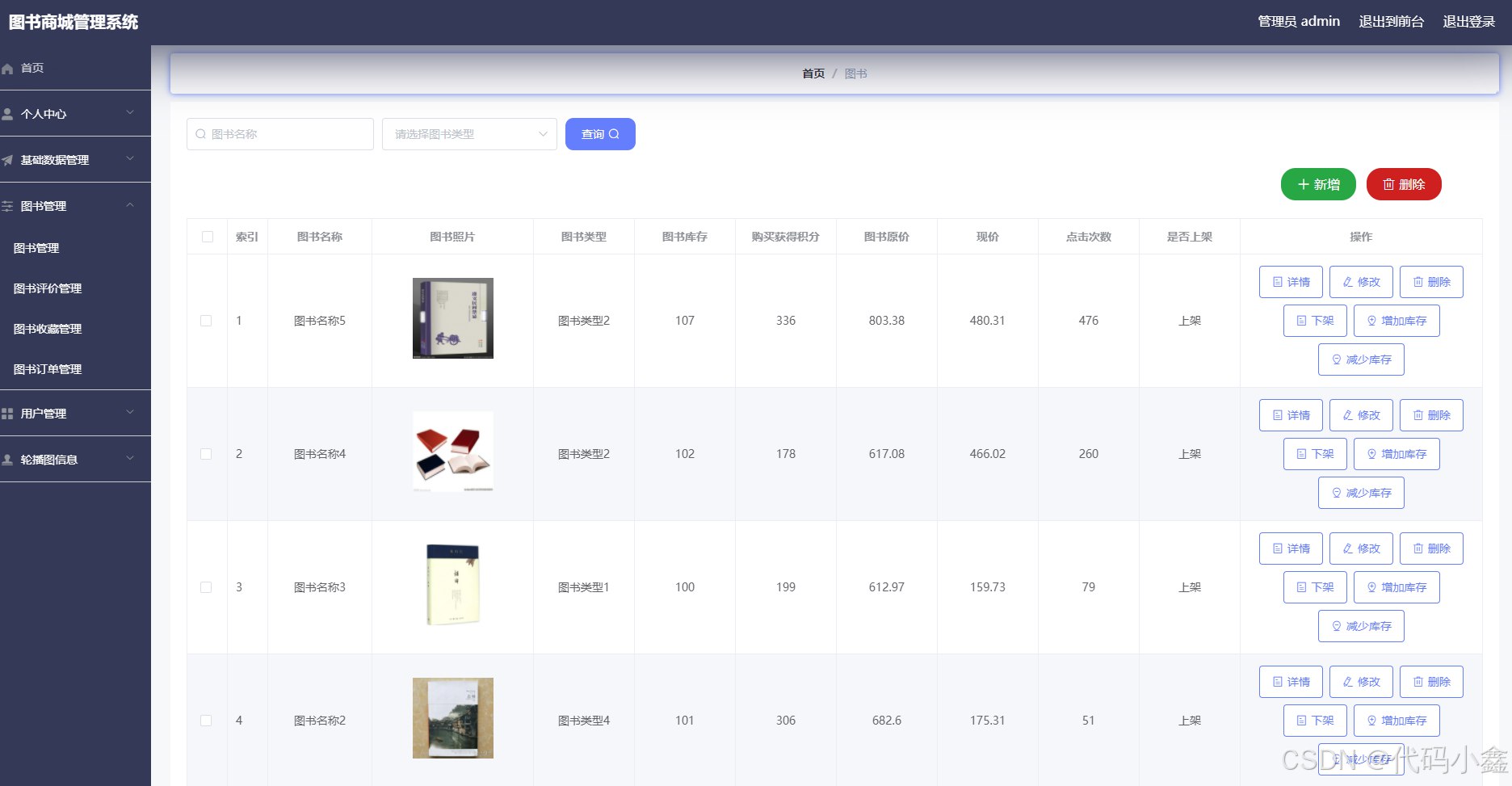
Task: Click the home icon beside 首页 in sidebar
Action: pos(8,69)
